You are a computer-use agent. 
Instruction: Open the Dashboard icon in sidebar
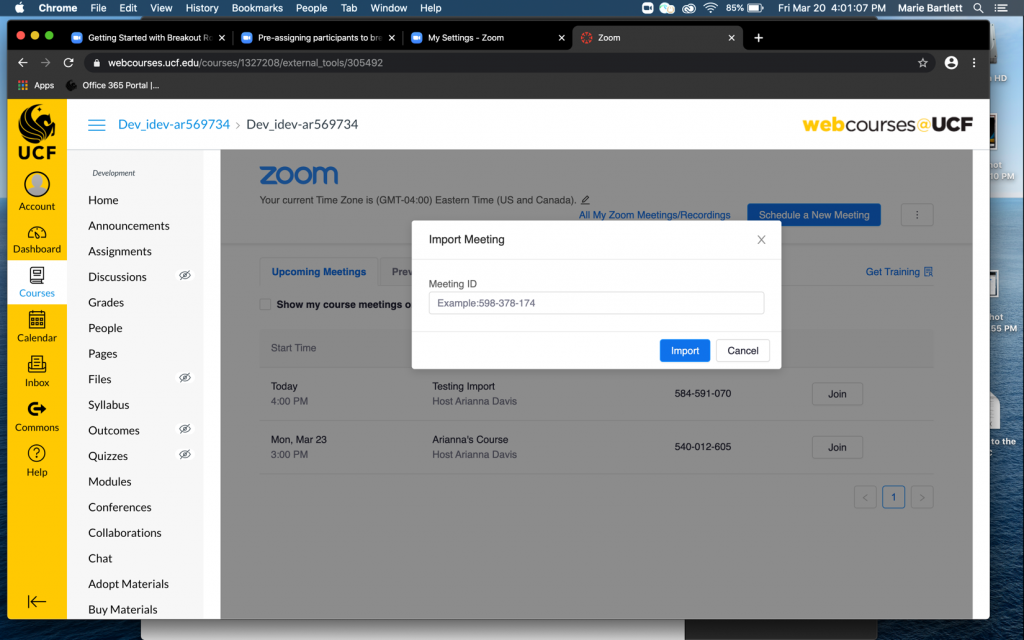tap(37, 232)
